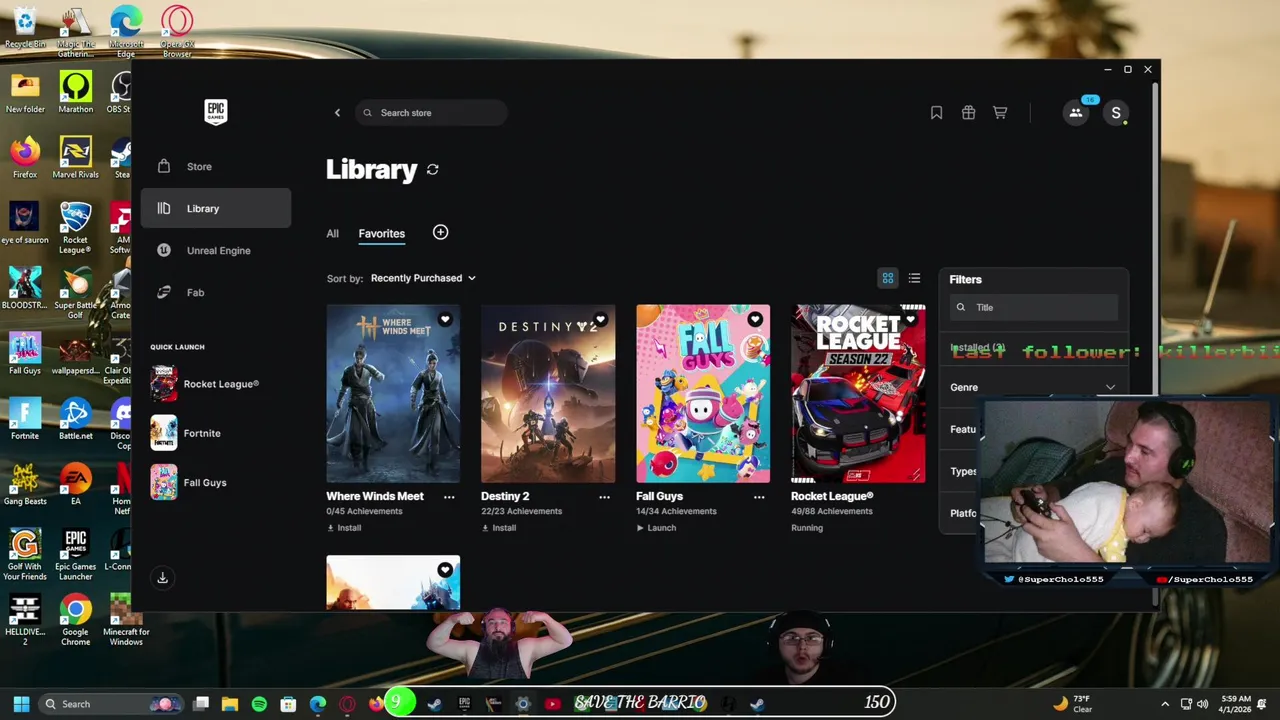Click the Where Winds Meet cover art
This screenshot has height=720, width=1280.
pyautogui.click(x=393, y=394)
